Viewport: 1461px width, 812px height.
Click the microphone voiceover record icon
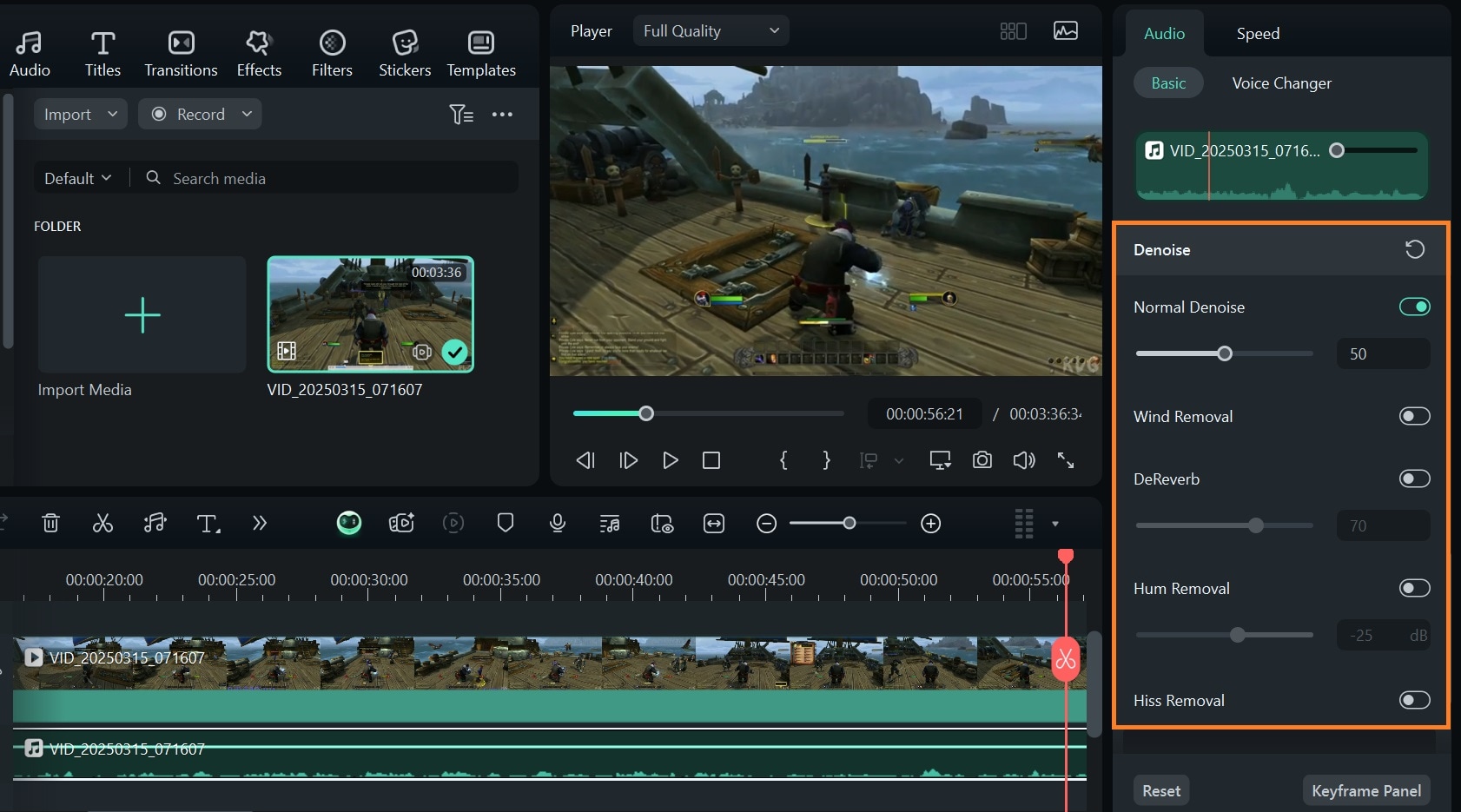558,523
